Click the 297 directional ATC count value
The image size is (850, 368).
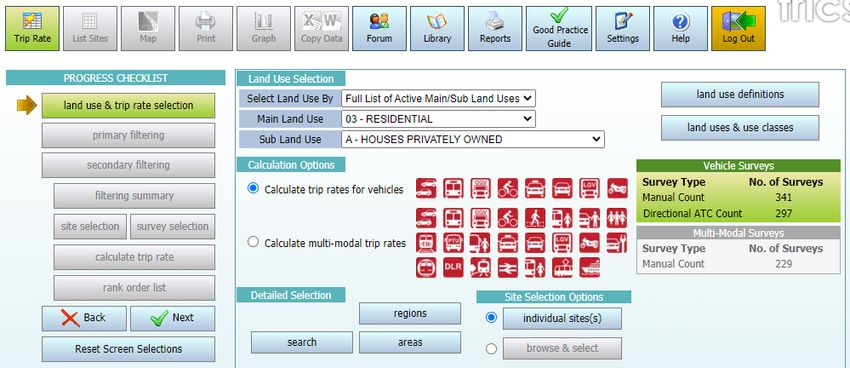[x=783, y=214]
